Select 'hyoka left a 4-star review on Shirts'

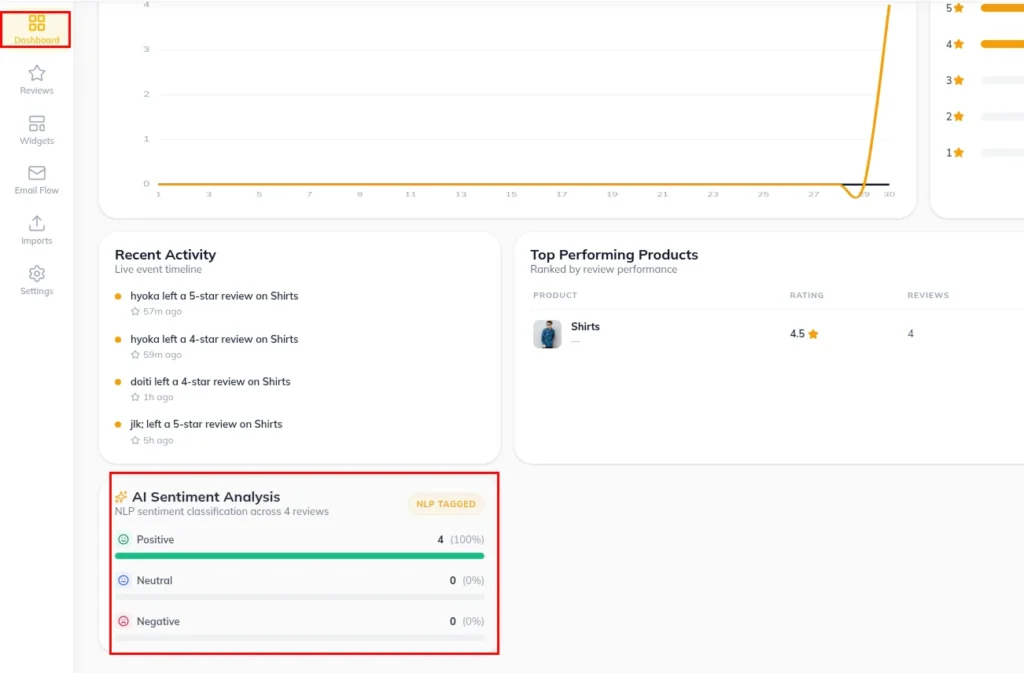tap(214, 339)
